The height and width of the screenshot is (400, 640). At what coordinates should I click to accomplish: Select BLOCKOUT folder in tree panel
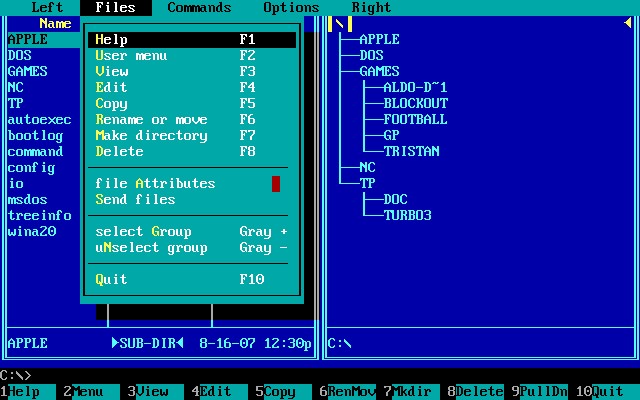[x=415, y=104]
